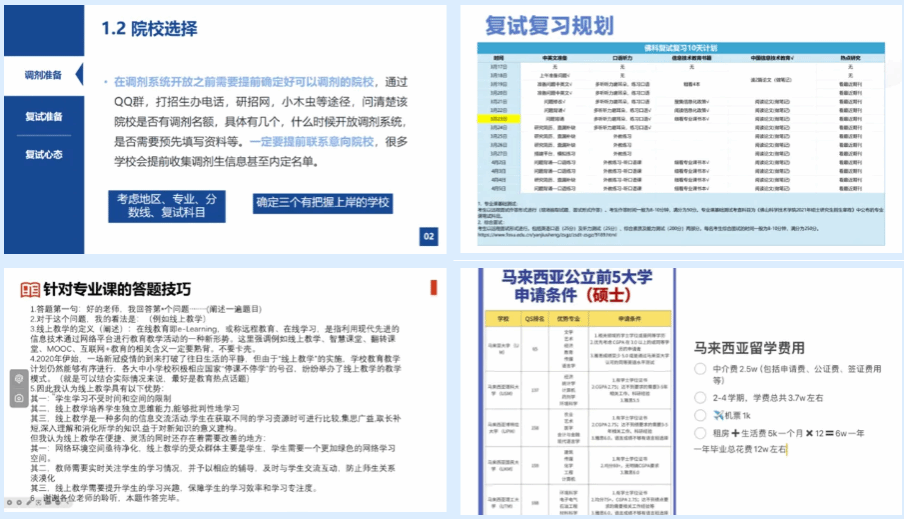904x519 pixels.
Task: Click the 确定三个有把握上岸的学校 box
Action: (x=322, y=202)
